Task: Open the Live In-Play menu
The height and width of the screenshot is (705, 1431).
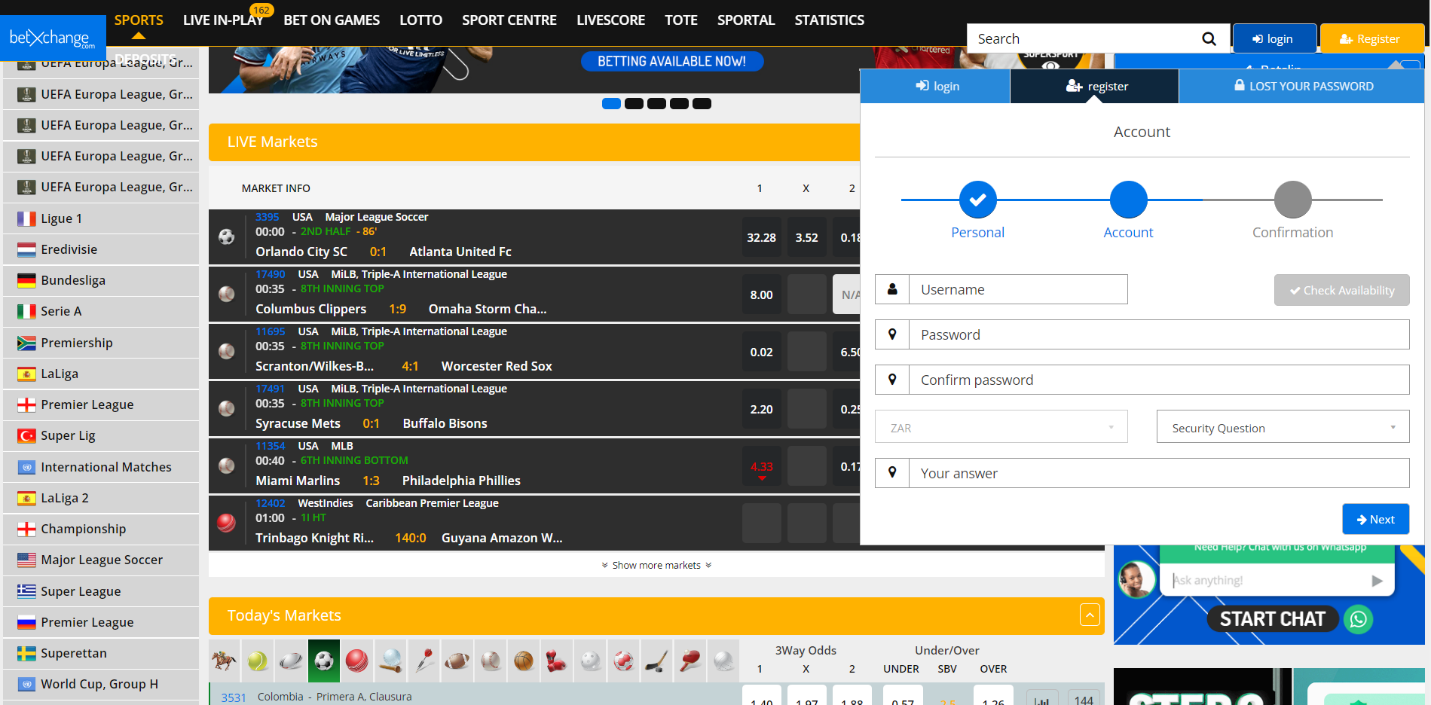Action: click(x=223, y=20)
